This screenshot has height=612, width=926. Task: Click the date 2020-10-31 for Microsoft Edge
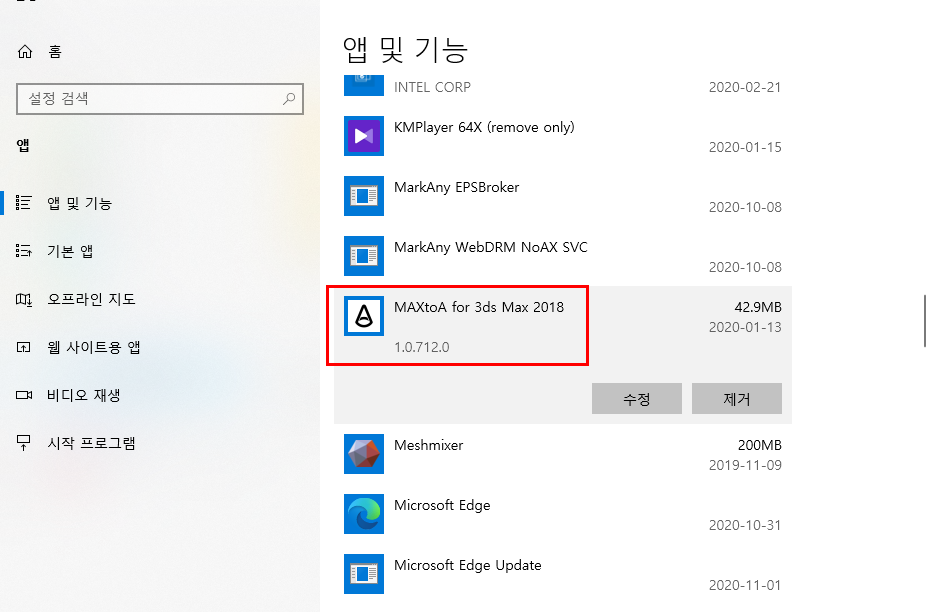(x=745, y=525)
